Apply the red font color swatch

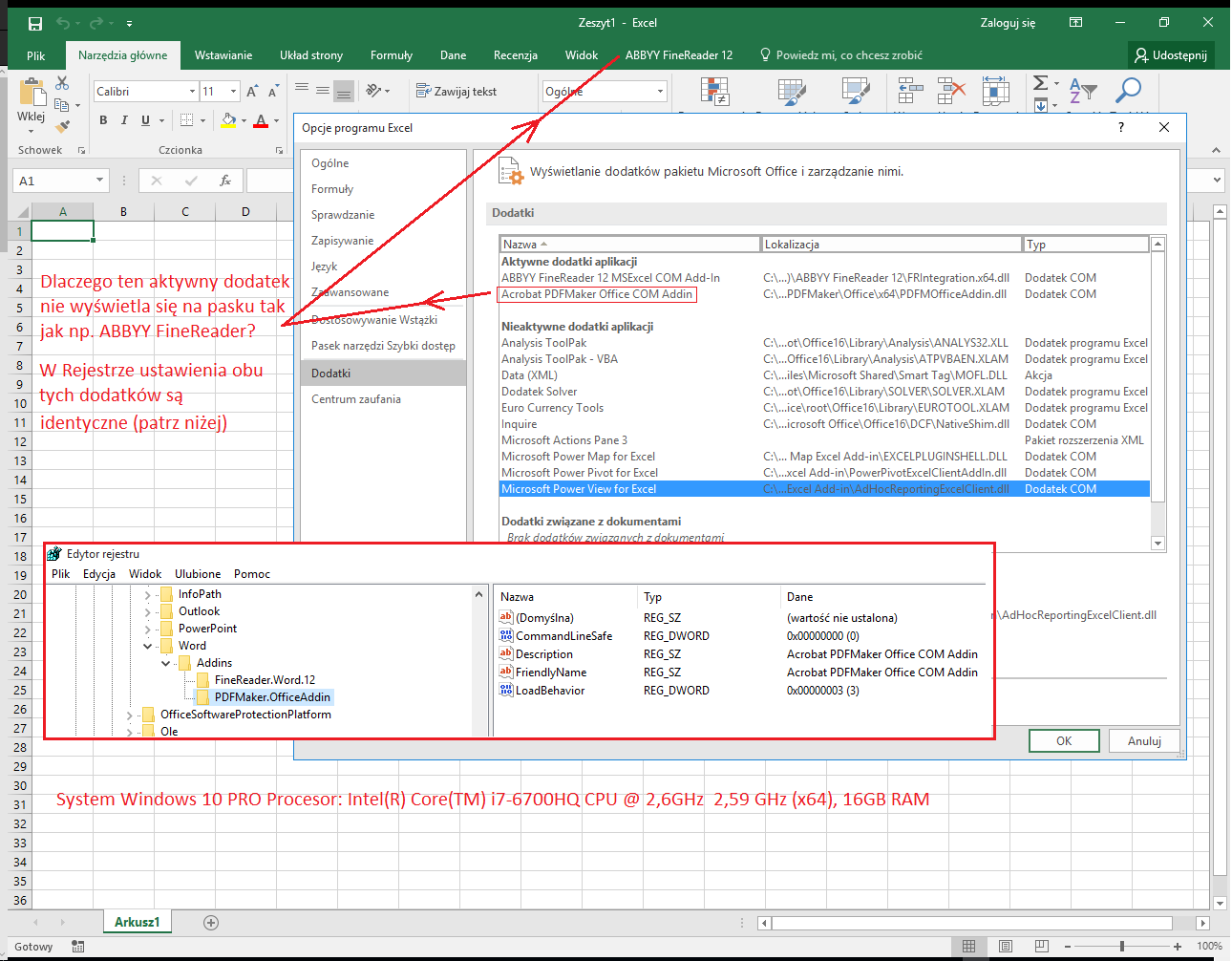click(x=261, y=121)
